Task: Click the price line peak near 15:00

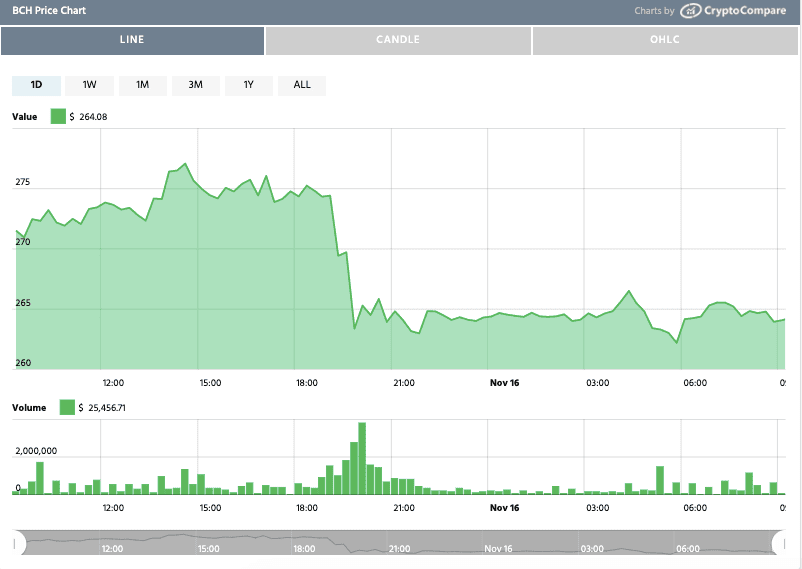Action: 184,164
